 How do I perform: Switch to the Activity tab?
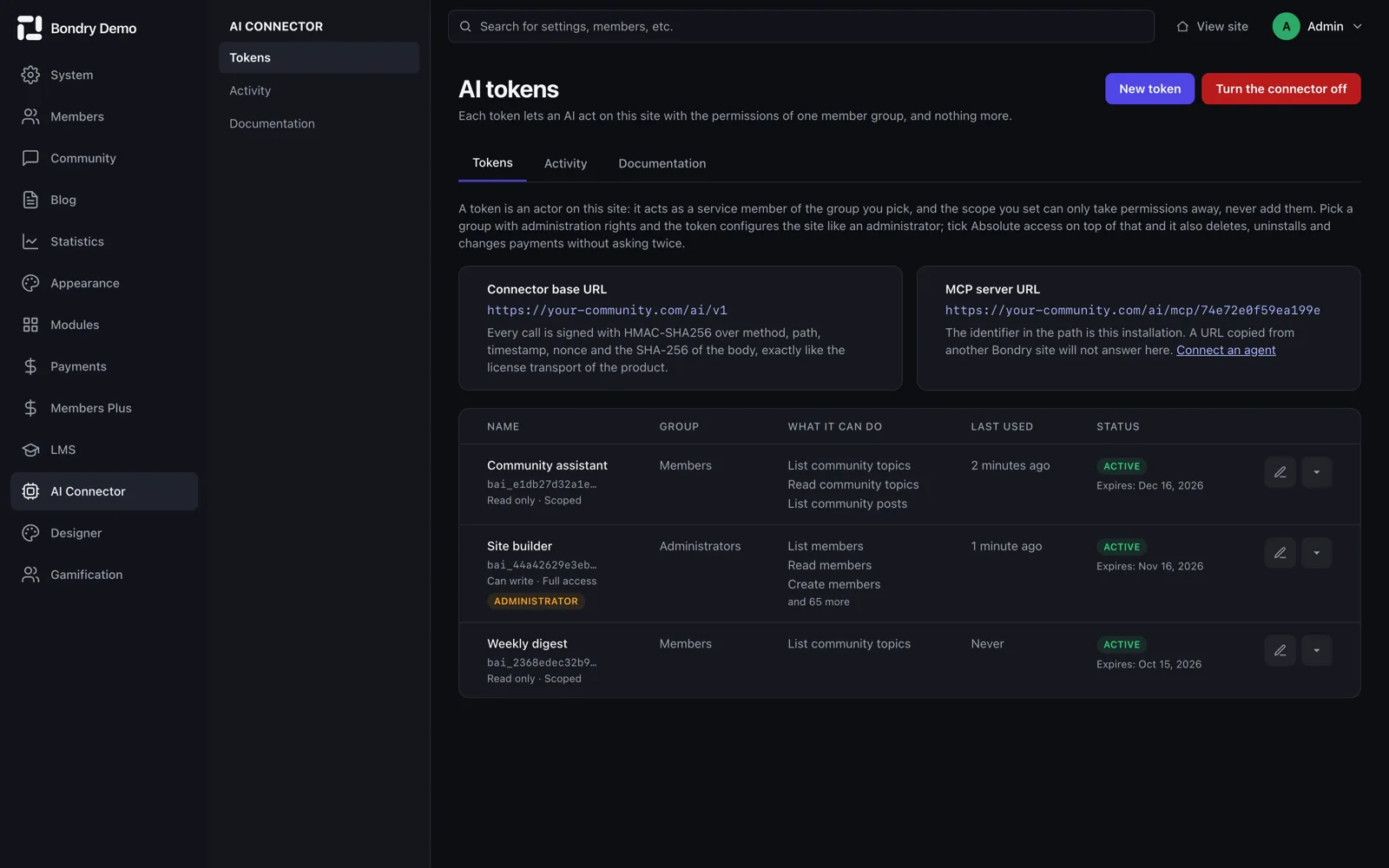[565, 163]
